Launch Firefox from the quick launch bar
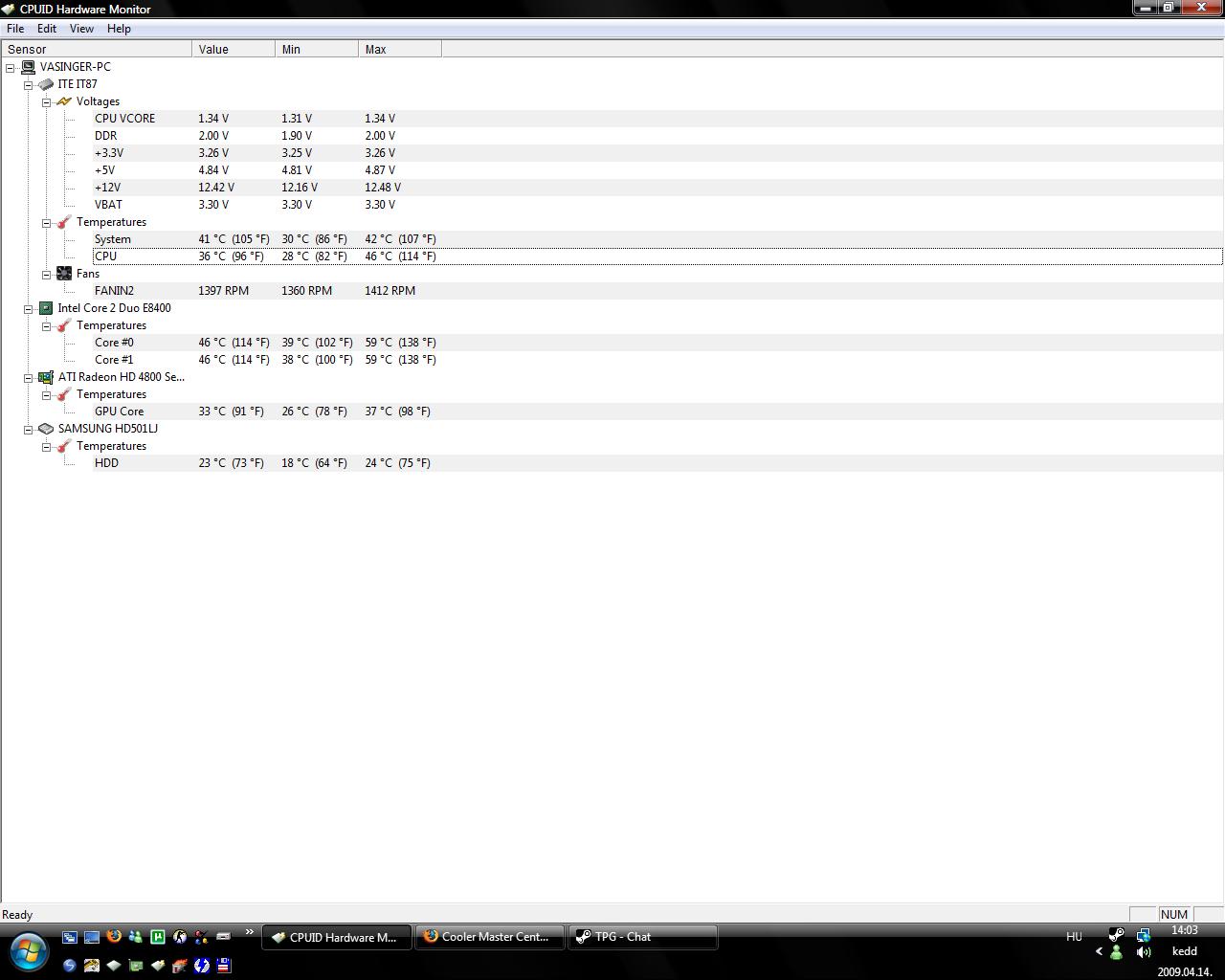Screen dimensions: 1225x980 click(114, 937)
